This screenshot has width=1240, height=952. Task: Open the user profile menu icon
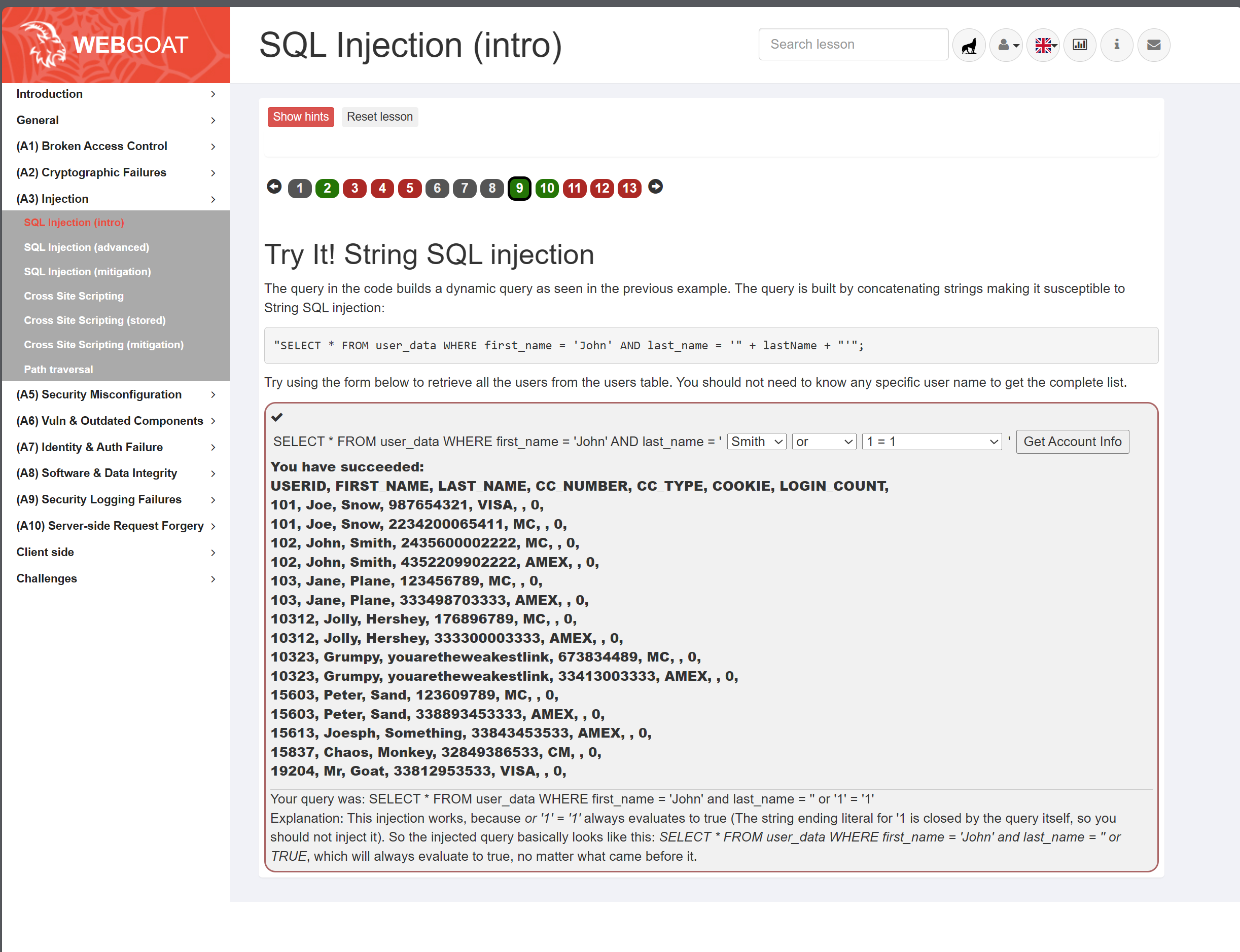(1006, 45)
